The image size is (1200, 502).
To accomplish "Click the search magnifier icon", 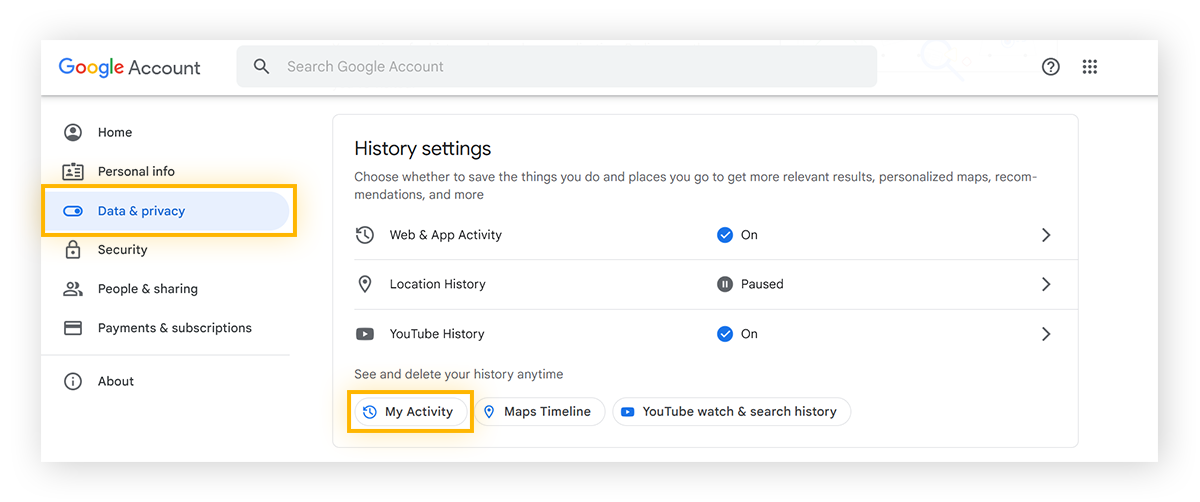I will tap(262, 67).
